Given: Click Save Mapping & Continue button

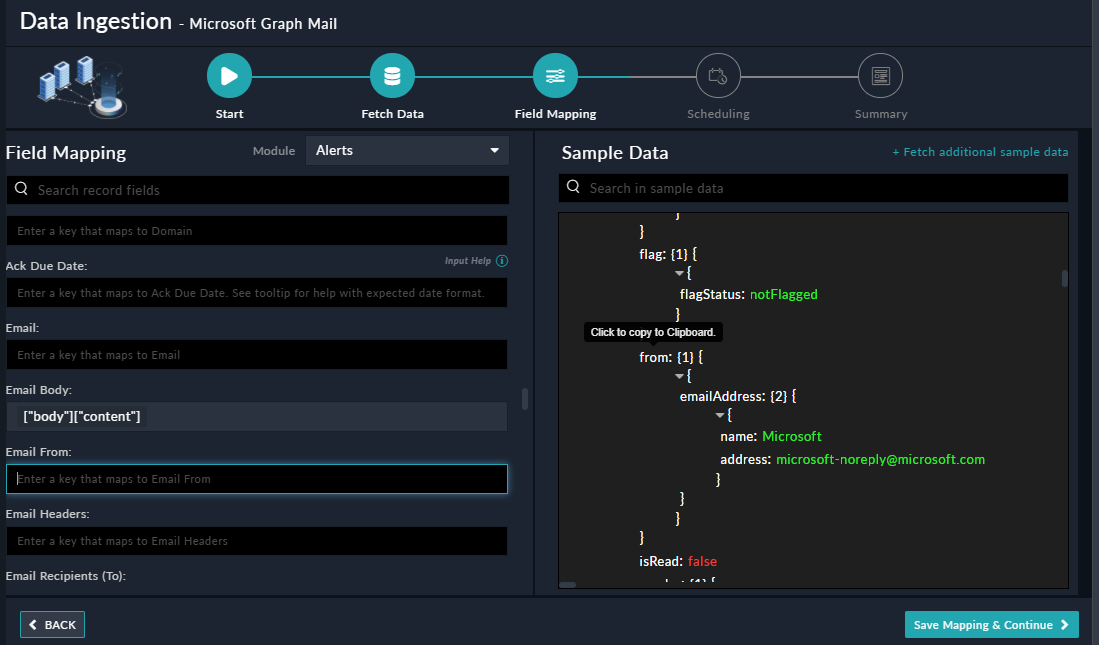Looking at the screenshot, I should (x=991, y=625).
